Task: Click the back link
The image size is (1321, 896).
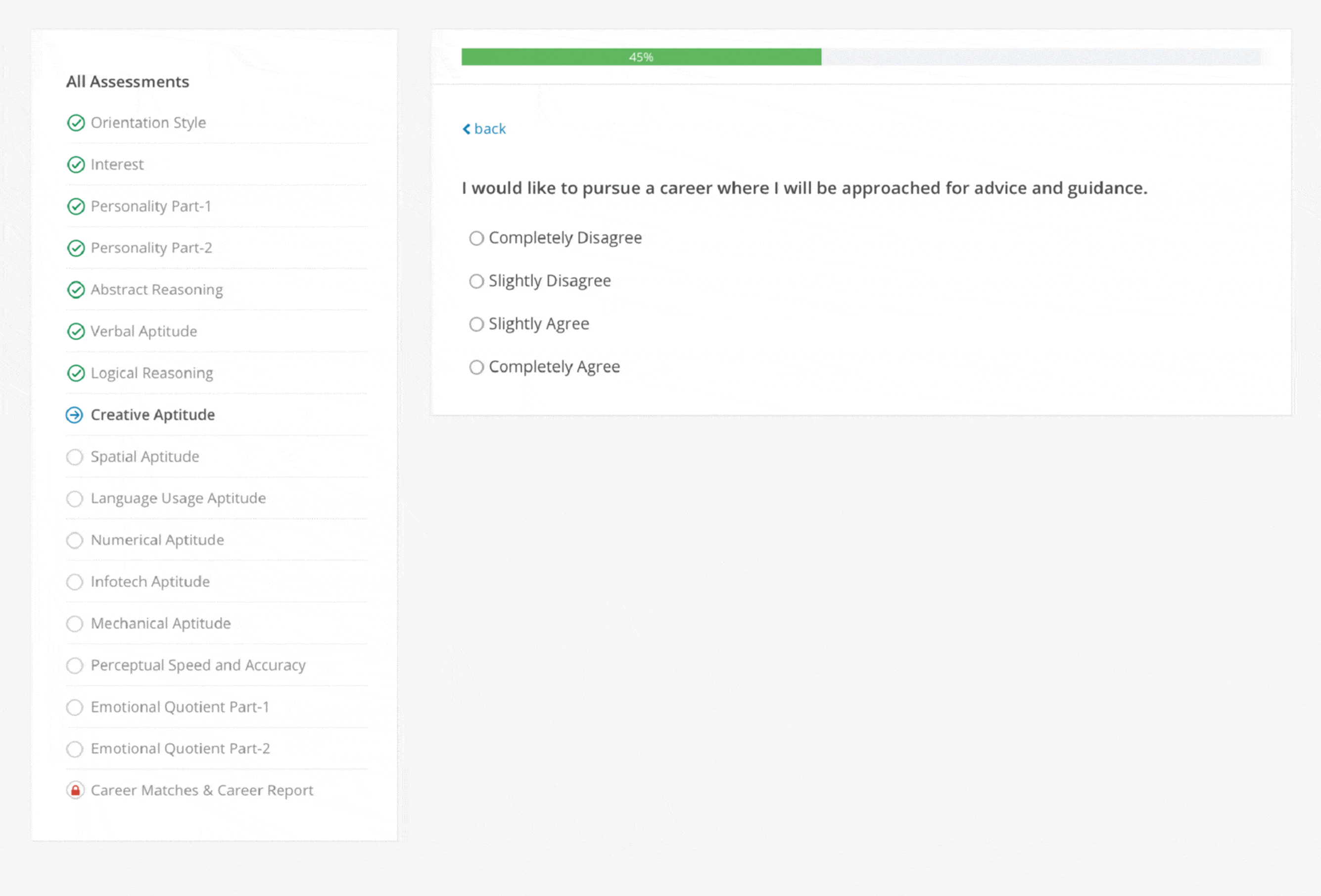Action: tap(489, 129)
